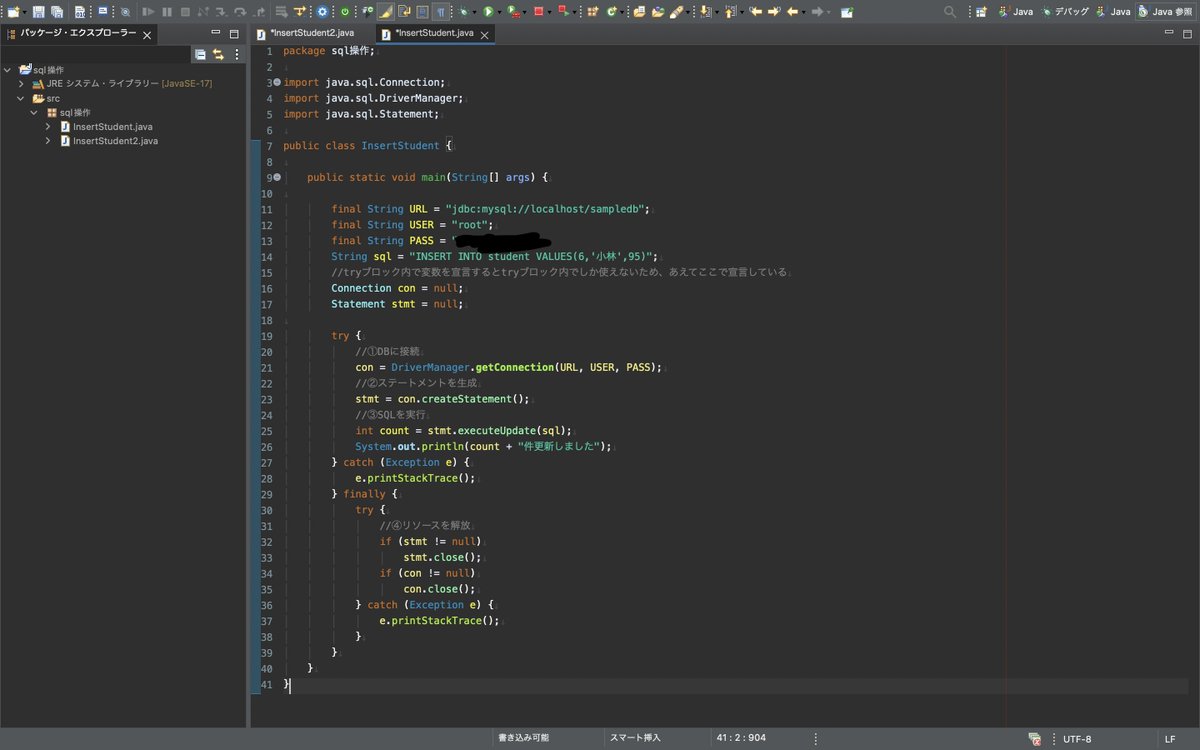Click the New Java Class icon

pyautogui.click(x=610, y=12)
